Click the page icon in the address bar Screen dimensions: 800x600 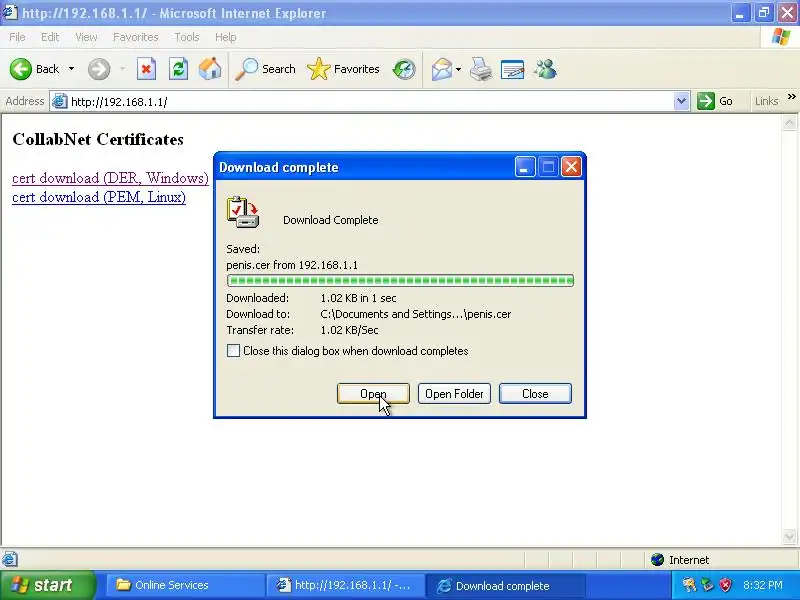click(60, 101)
